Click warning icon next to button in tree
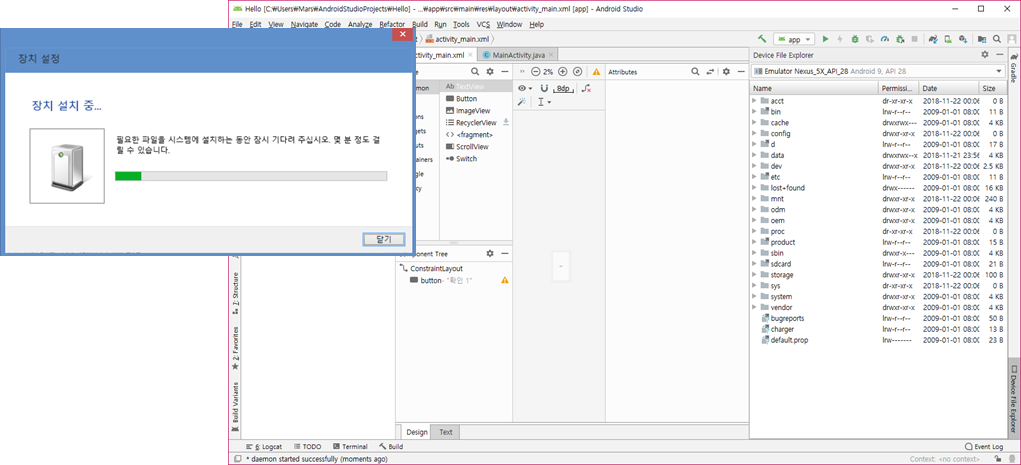Screen dimensions: 1021x465 (505, 280)
